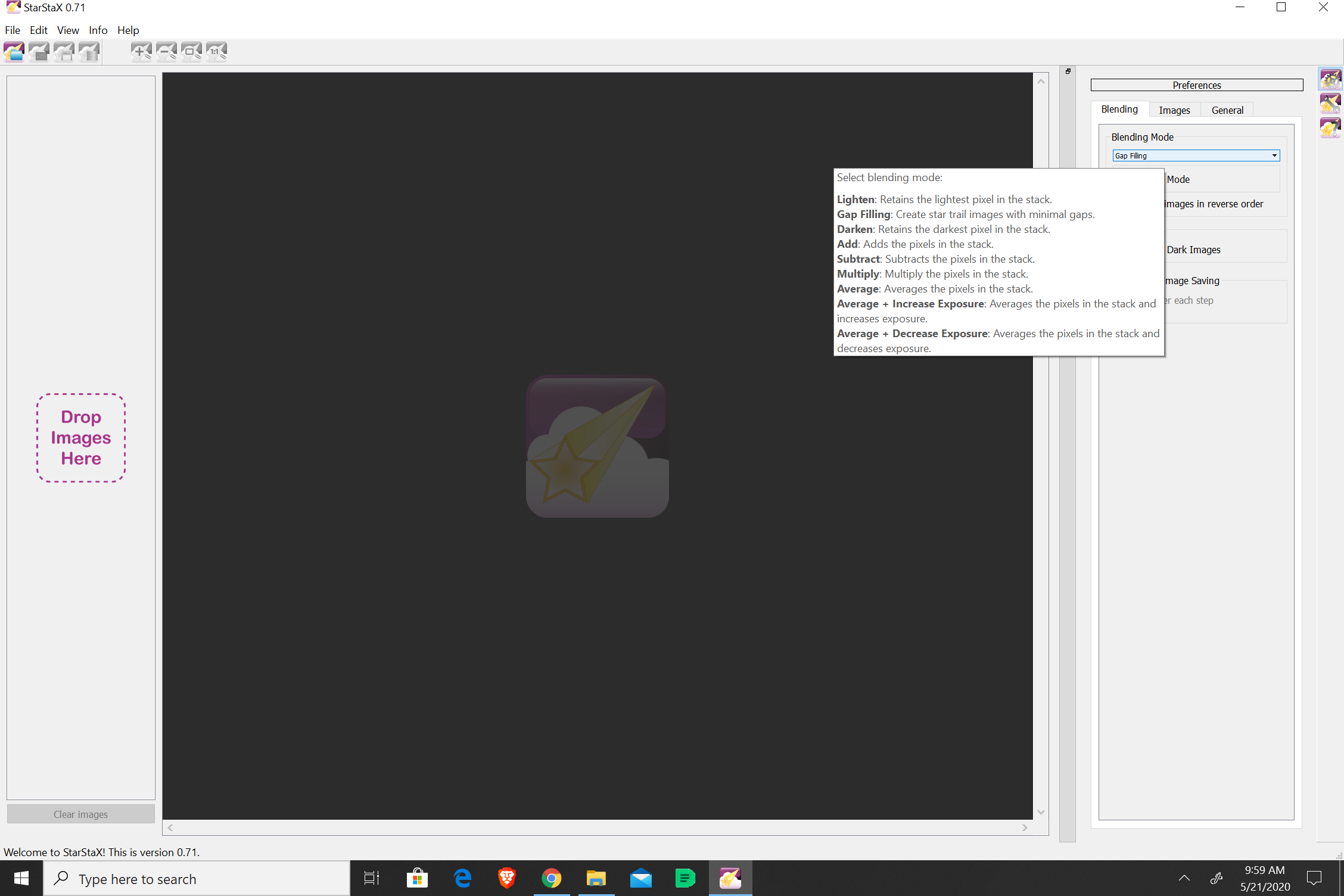This screenshot has width=1344, height=896.
Task: Click the Zoom In magnifier icon
Action: click(x=141, y=52)
